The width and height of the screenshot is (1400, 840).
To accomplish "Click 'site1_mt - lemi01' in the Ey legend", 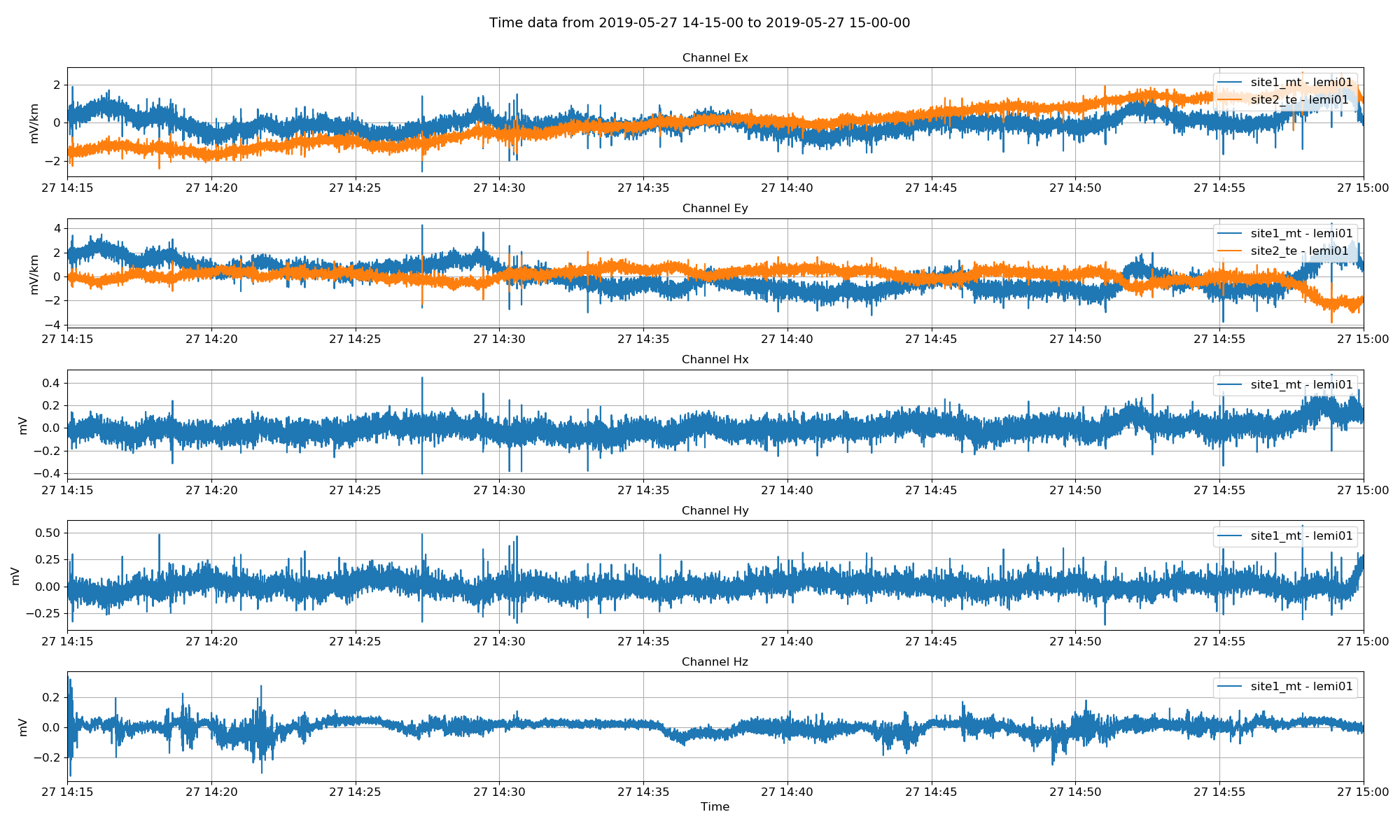I will tap(1301, 233).
